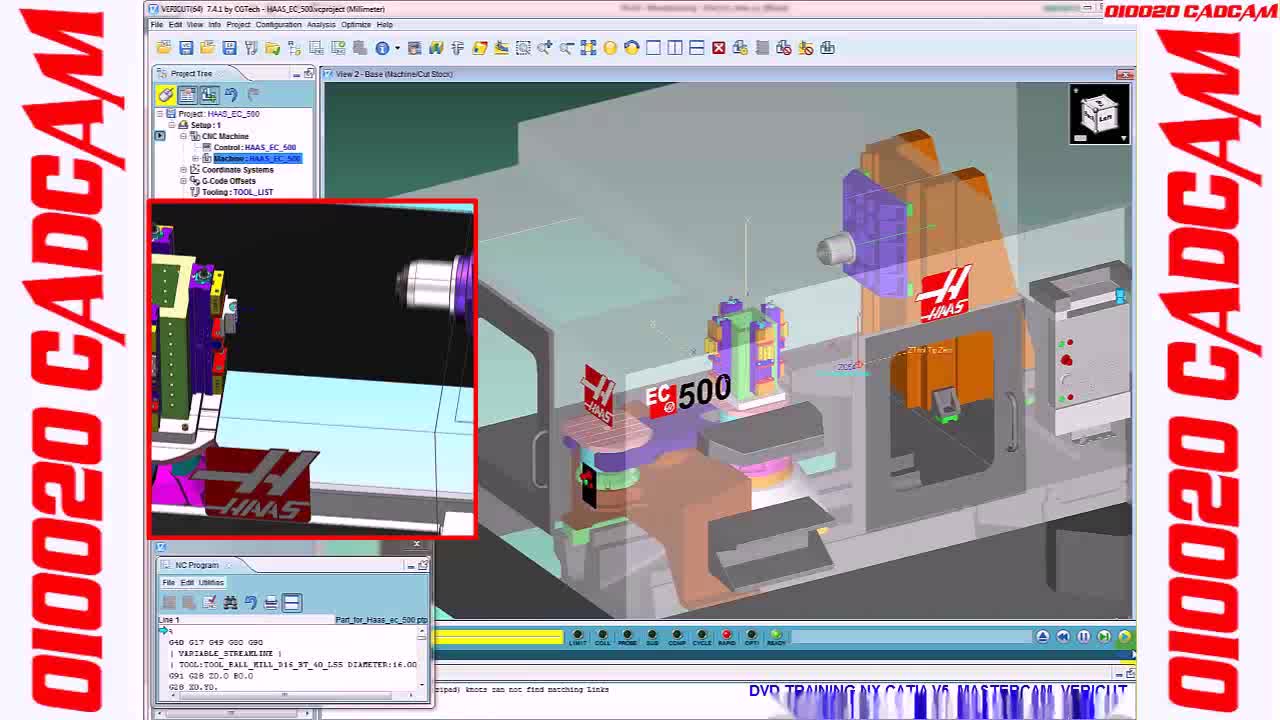Select the two-view vertical split layout icon
1280x720 pixels.
675,48
